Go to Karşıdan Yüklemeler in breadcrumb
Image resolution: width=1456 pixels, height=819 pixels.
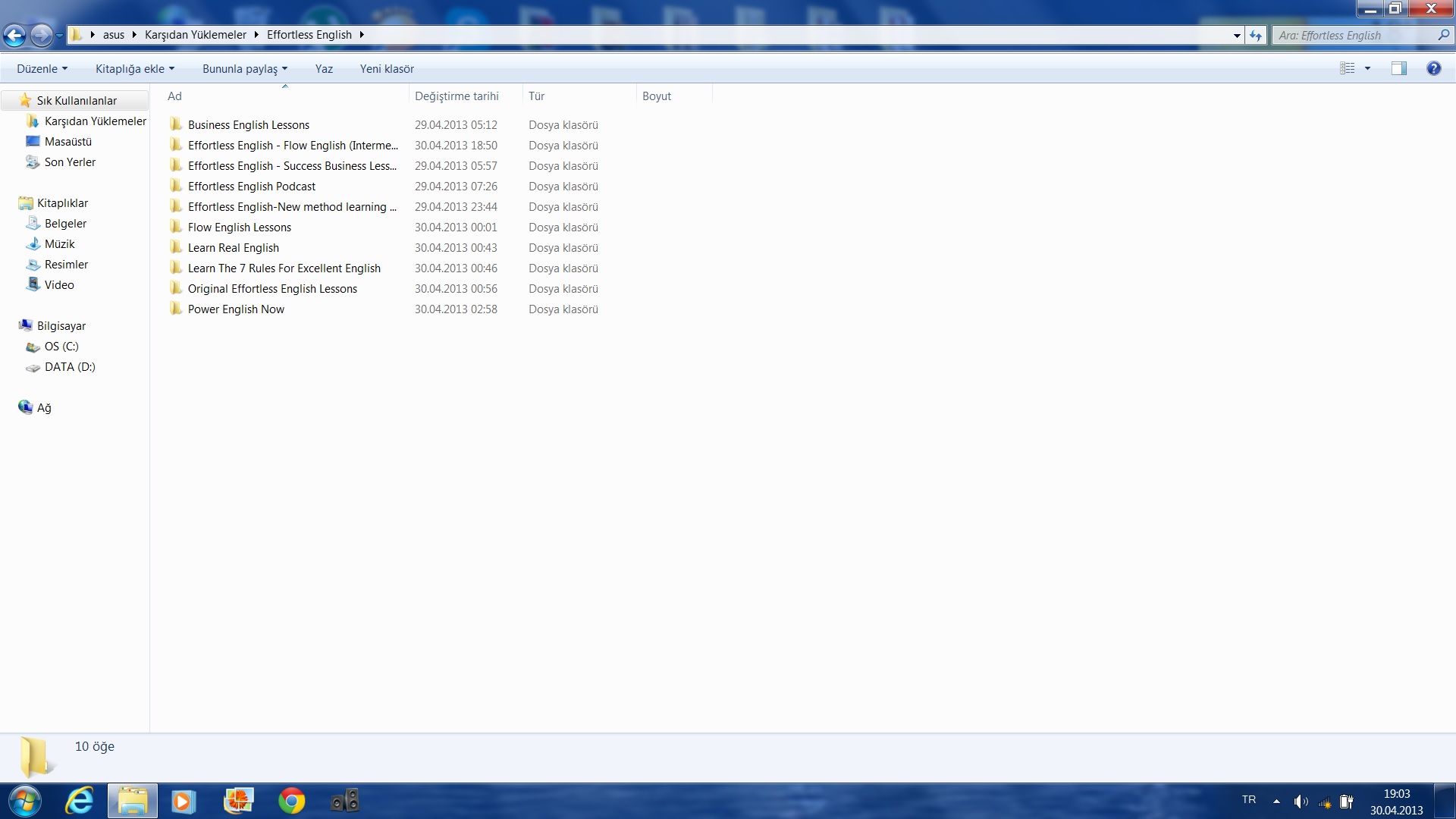196,35
